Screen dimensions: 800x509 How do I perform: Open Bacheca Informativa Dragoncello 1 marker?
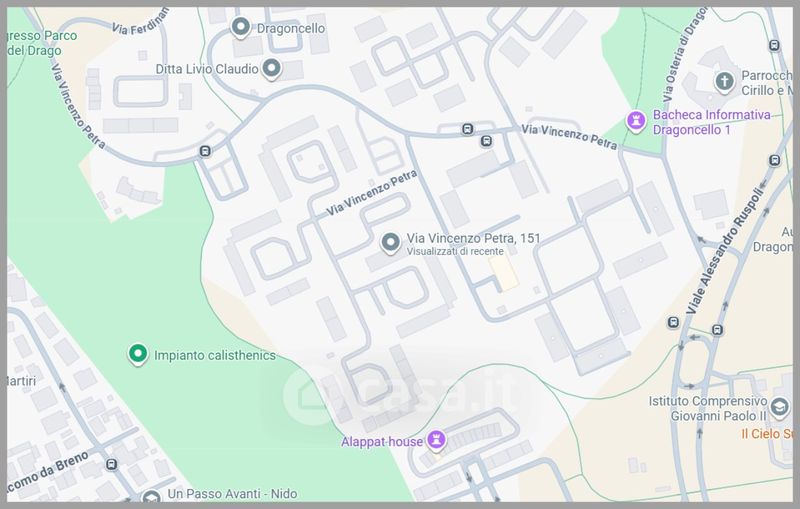(636, 121)
